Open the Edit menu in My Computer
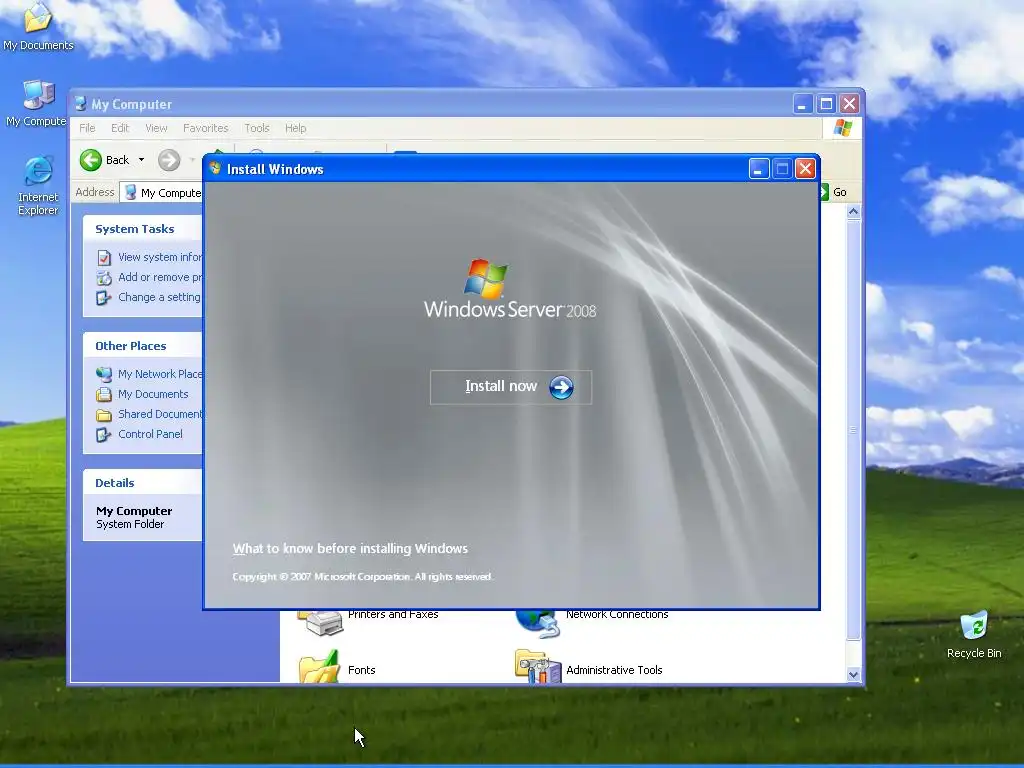The width and height of the screenshot is (1024, 768). (120, 128)
